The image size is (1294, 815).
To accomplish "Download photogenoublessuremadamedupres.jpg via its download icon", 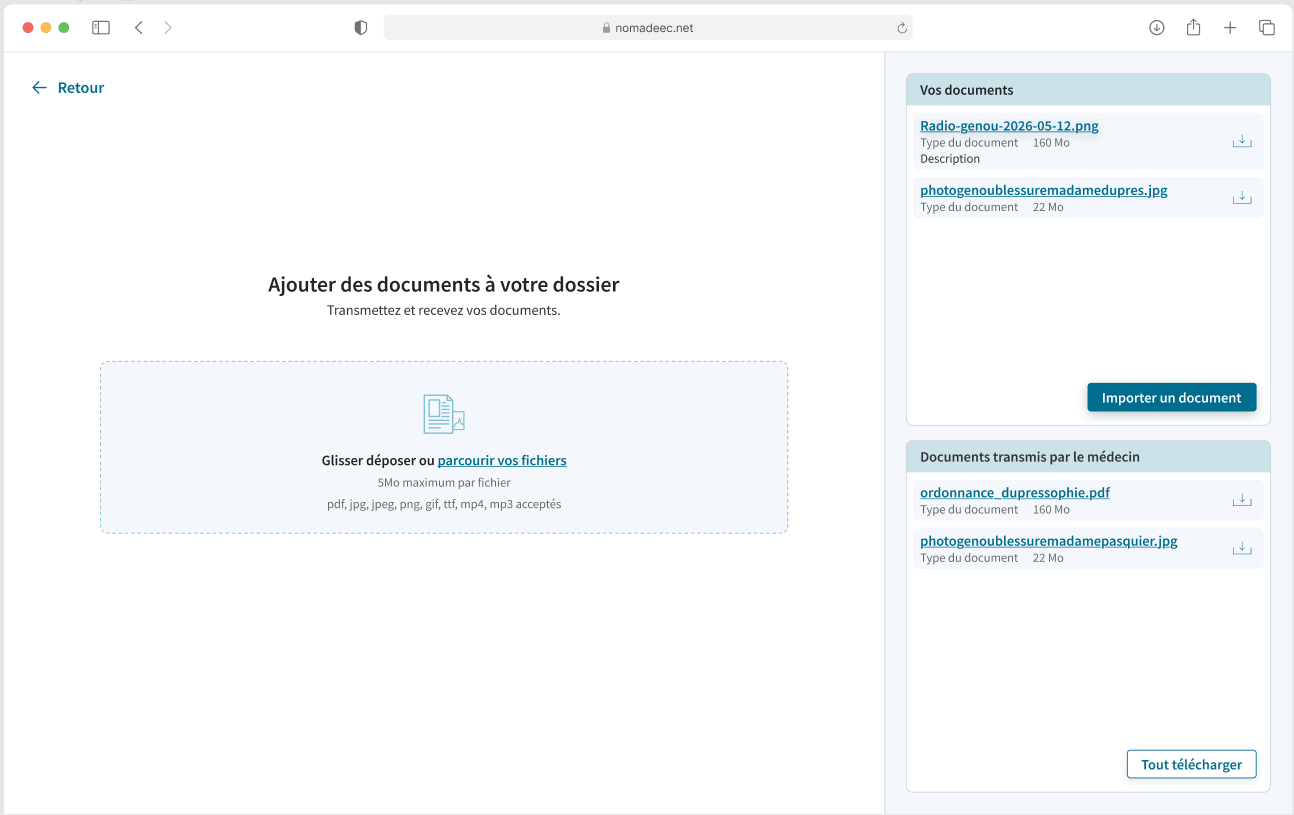I will [x=1242, y=197].
